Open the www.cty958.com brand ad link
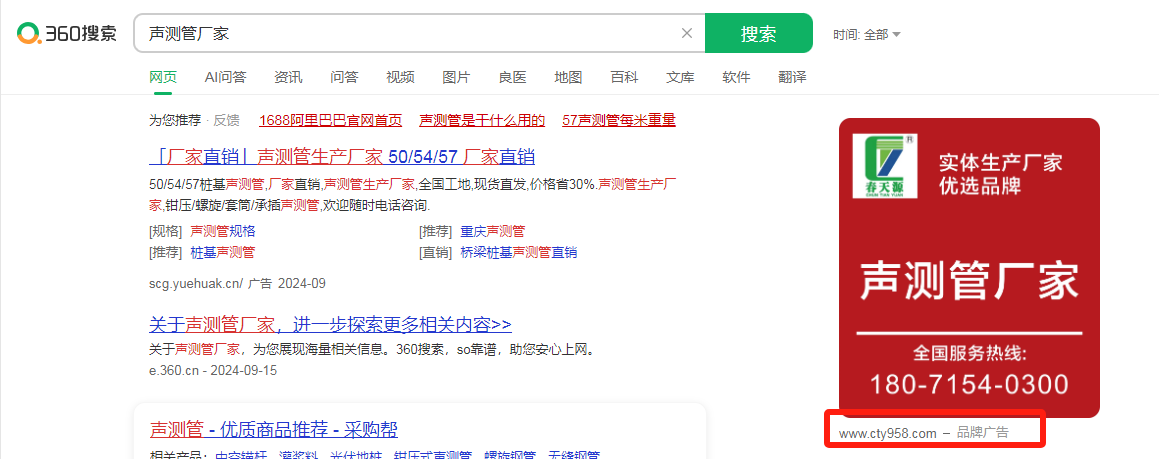 (x=887, y=433)
